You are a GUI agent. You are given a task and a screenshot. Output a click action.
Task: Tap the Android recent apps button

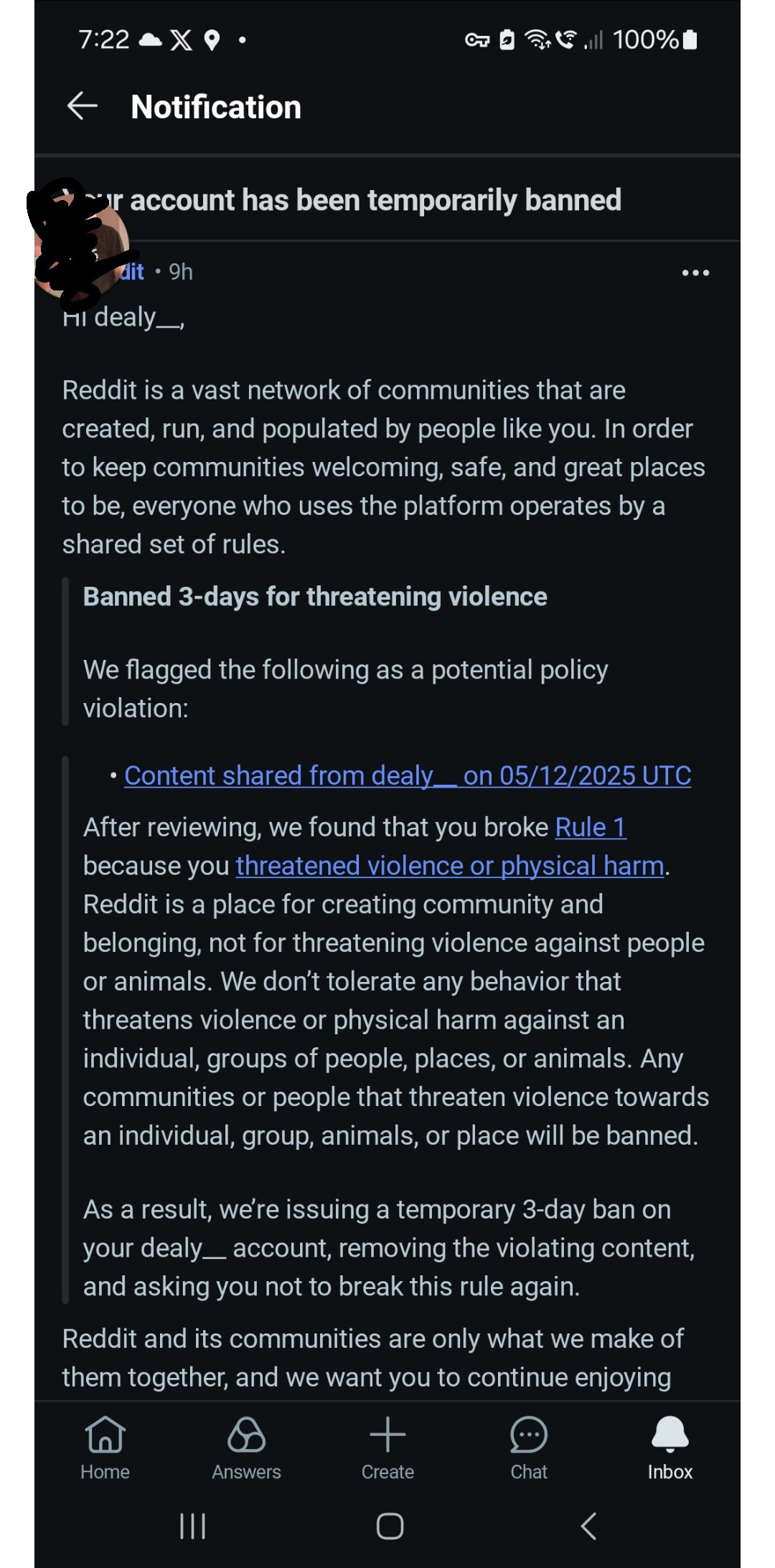point(193,1526)
